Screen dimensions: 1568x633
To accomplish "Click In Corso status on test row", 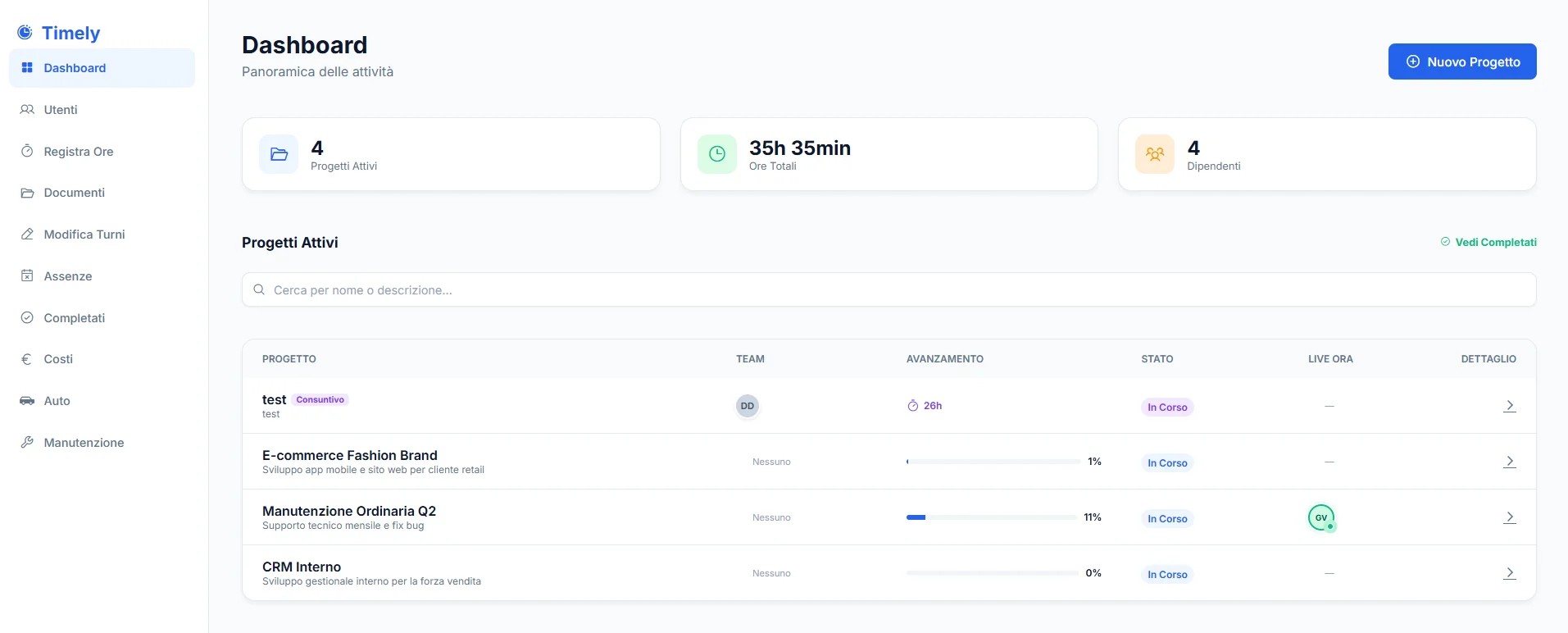I will pyautogui.click(x=1167, y=408).
